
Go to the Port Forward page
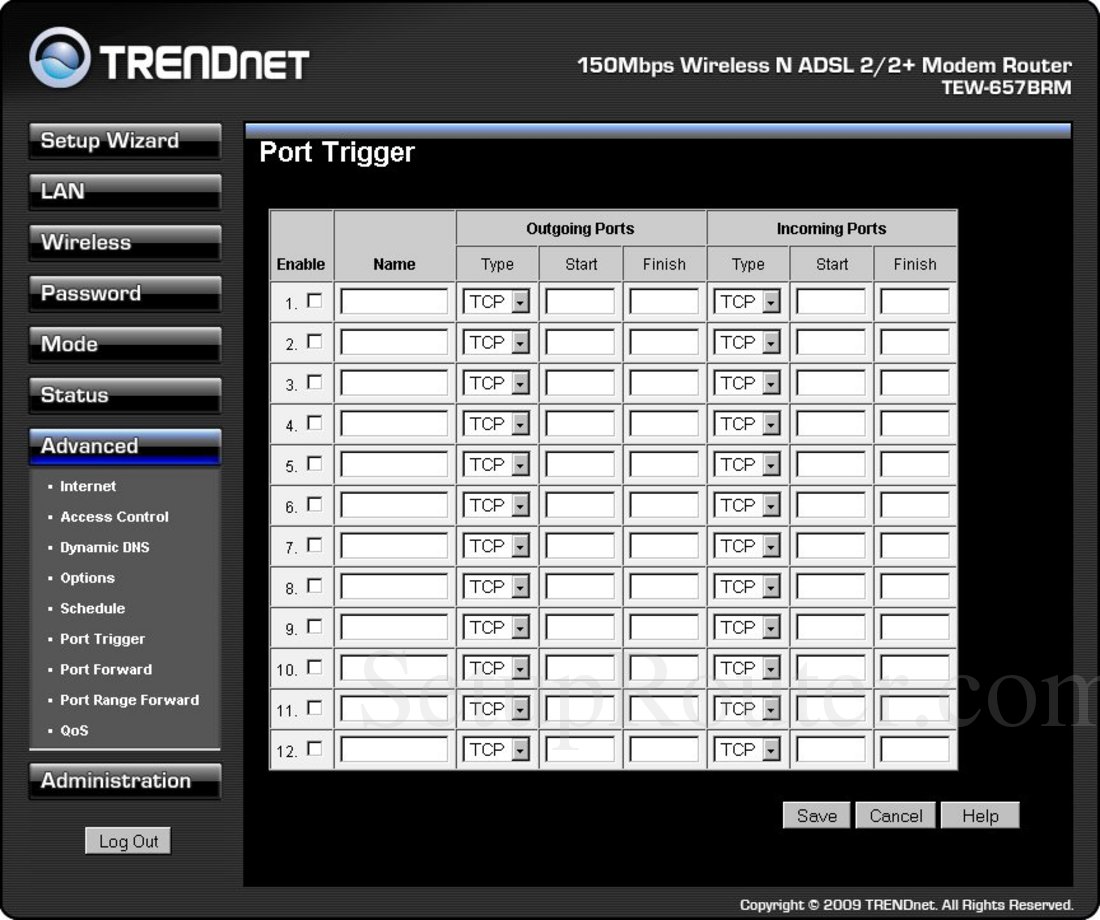click(x=105, y=669)
